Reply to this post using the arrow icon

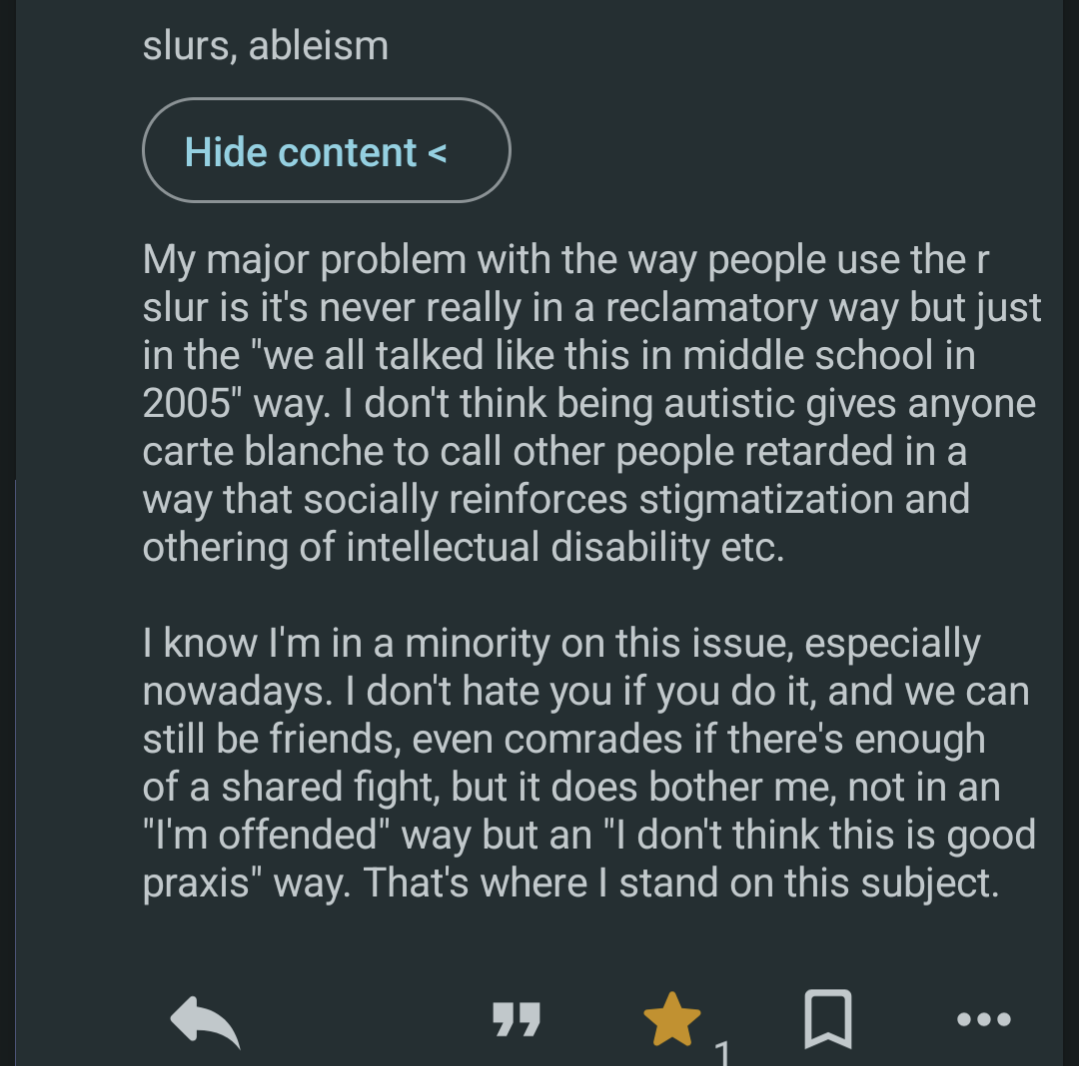pos(205,1021)
